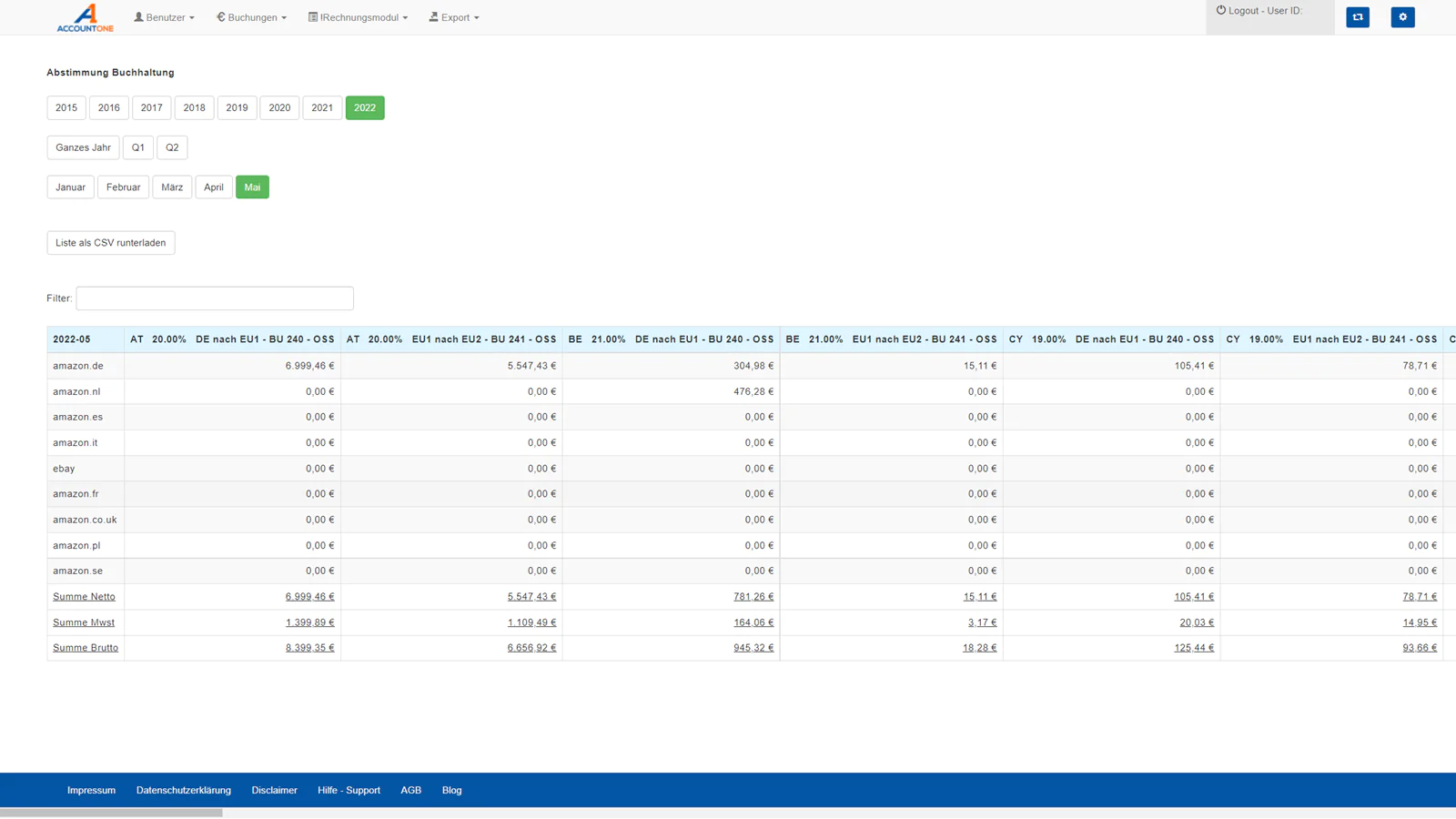The width and height of the screenshot is (1456, 819).
Task: Click the 5.547,43 € Summe Netto link
Action: coord(531,597)
